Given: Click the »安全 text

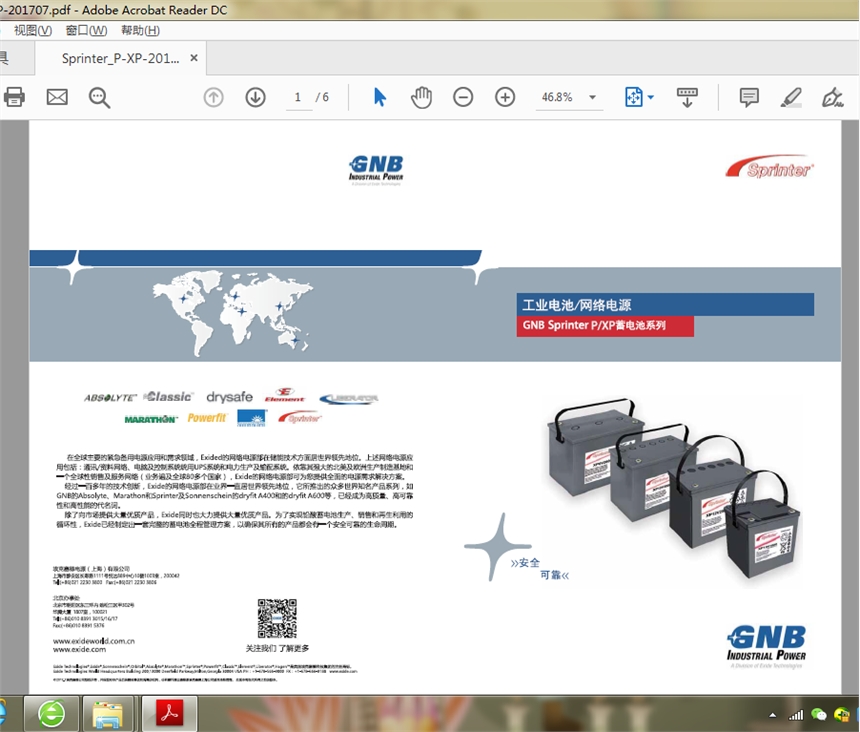Looking at the screenshot, I should pos(525,563).
